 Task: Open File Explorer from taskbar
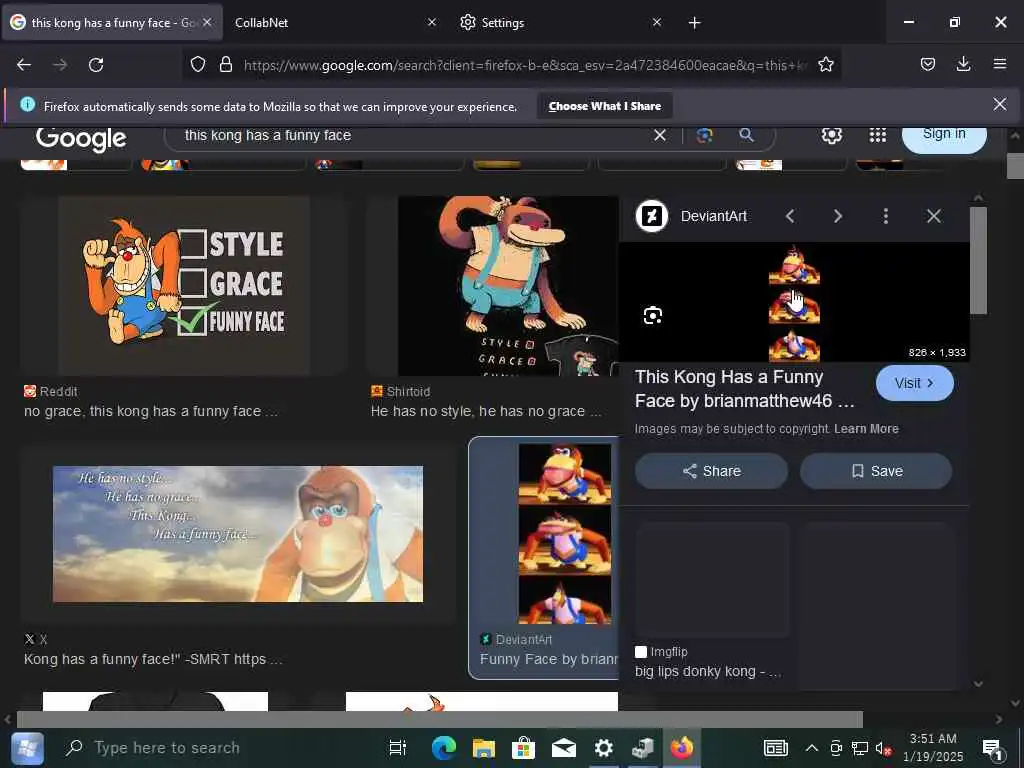483,748
